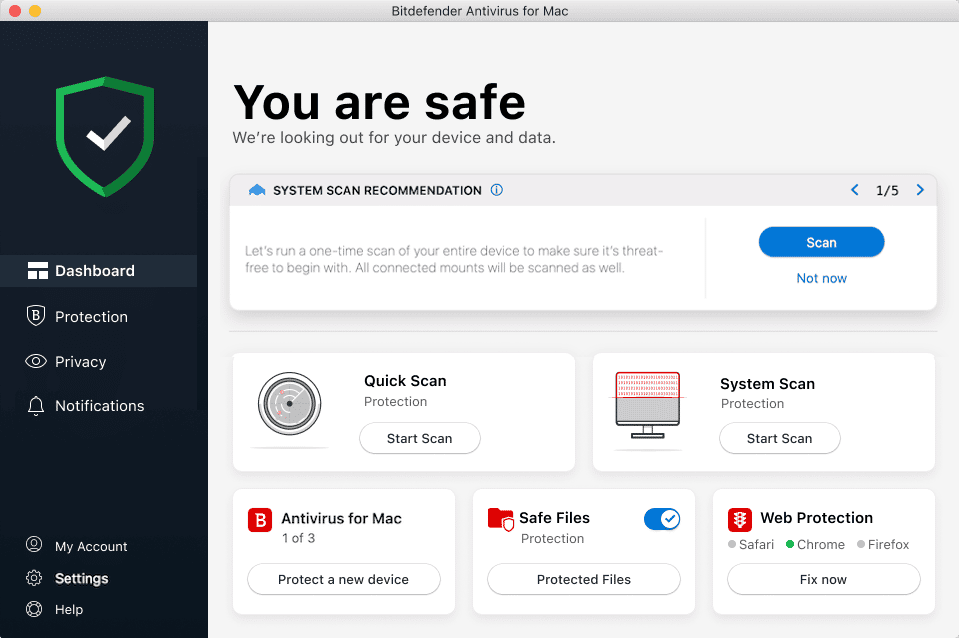Go back using the left carousel chevron
Image resolution: width=959 pixels, height=638 pixels.
(x=854, y=189)
